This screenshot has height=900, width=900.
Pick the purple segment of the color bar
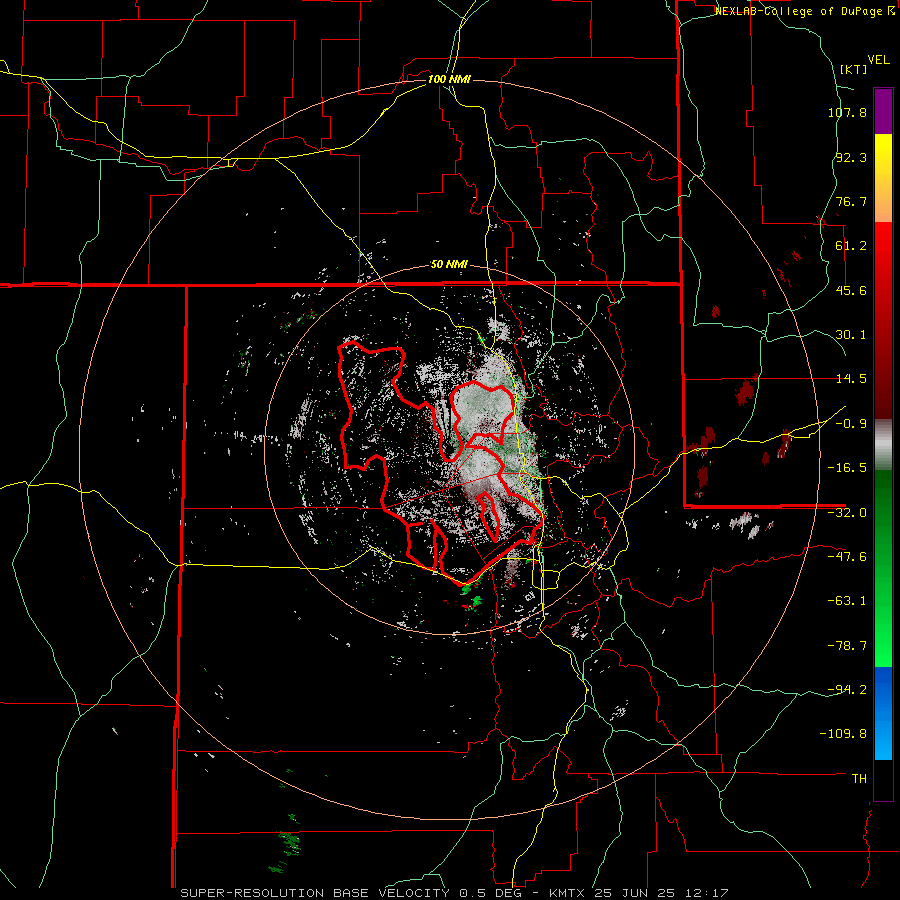[883, 111]
